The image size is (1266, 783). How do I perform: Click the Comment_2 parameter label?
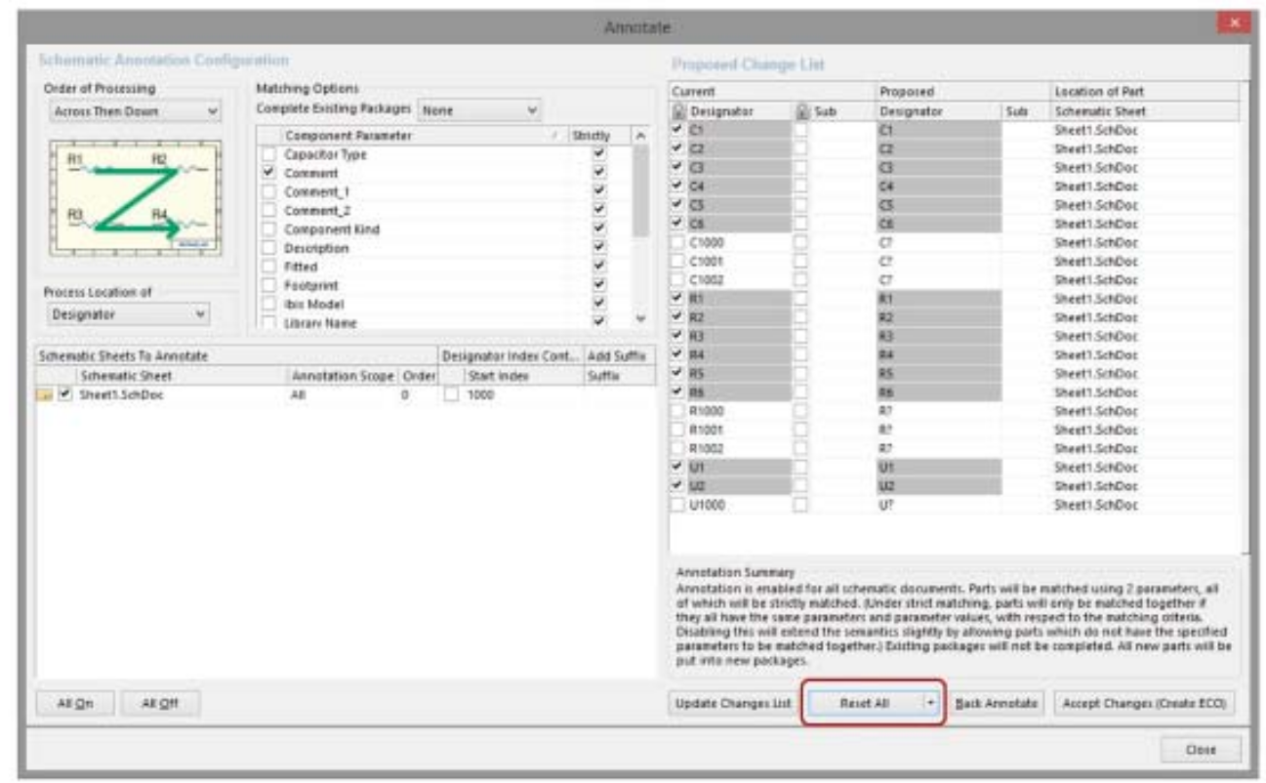[317, 211]
